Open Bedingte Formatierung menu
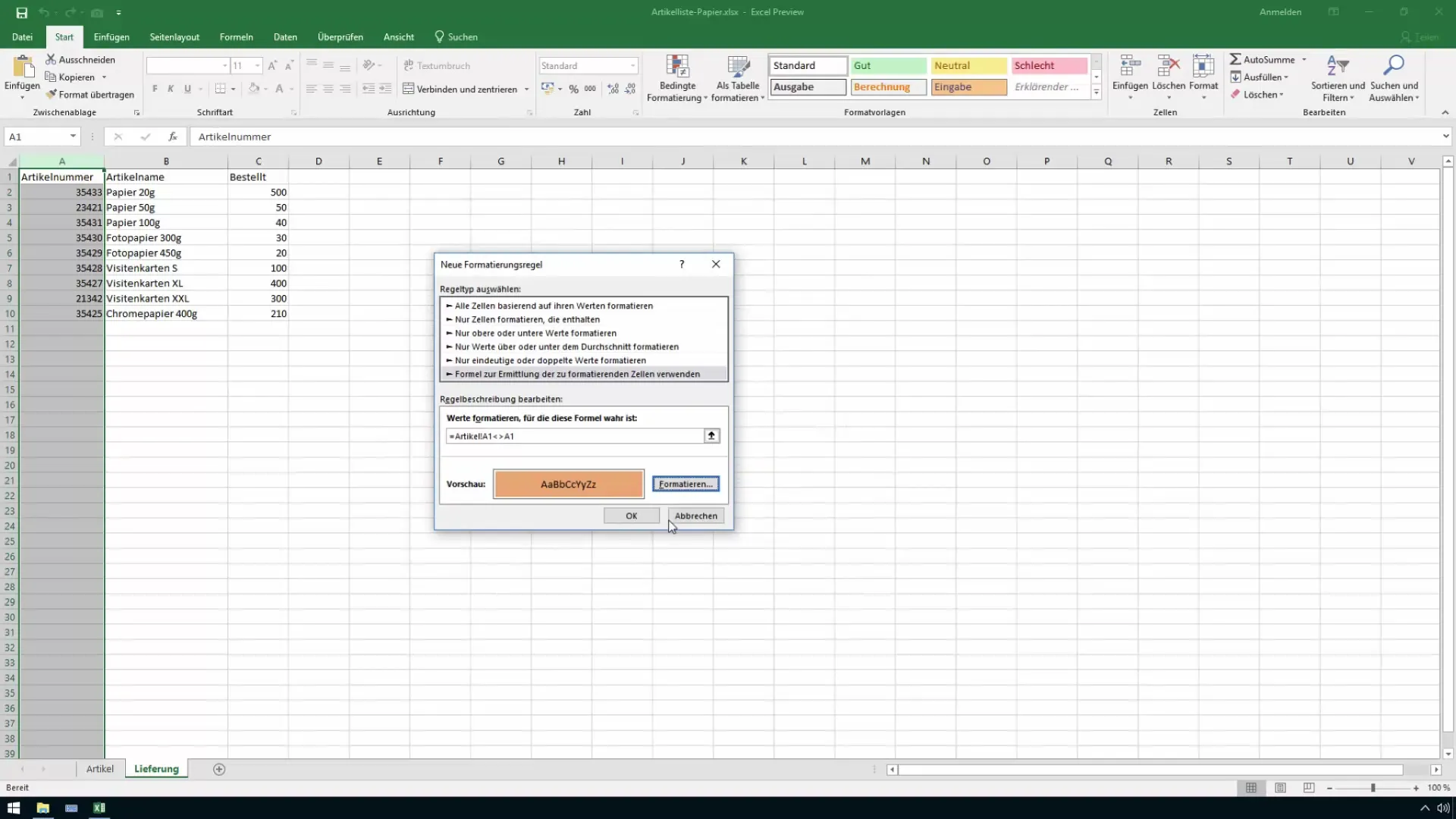Image resolution: width=1456 pixels, height=819 pixels. pyautogui.click(x=677, y=79)
